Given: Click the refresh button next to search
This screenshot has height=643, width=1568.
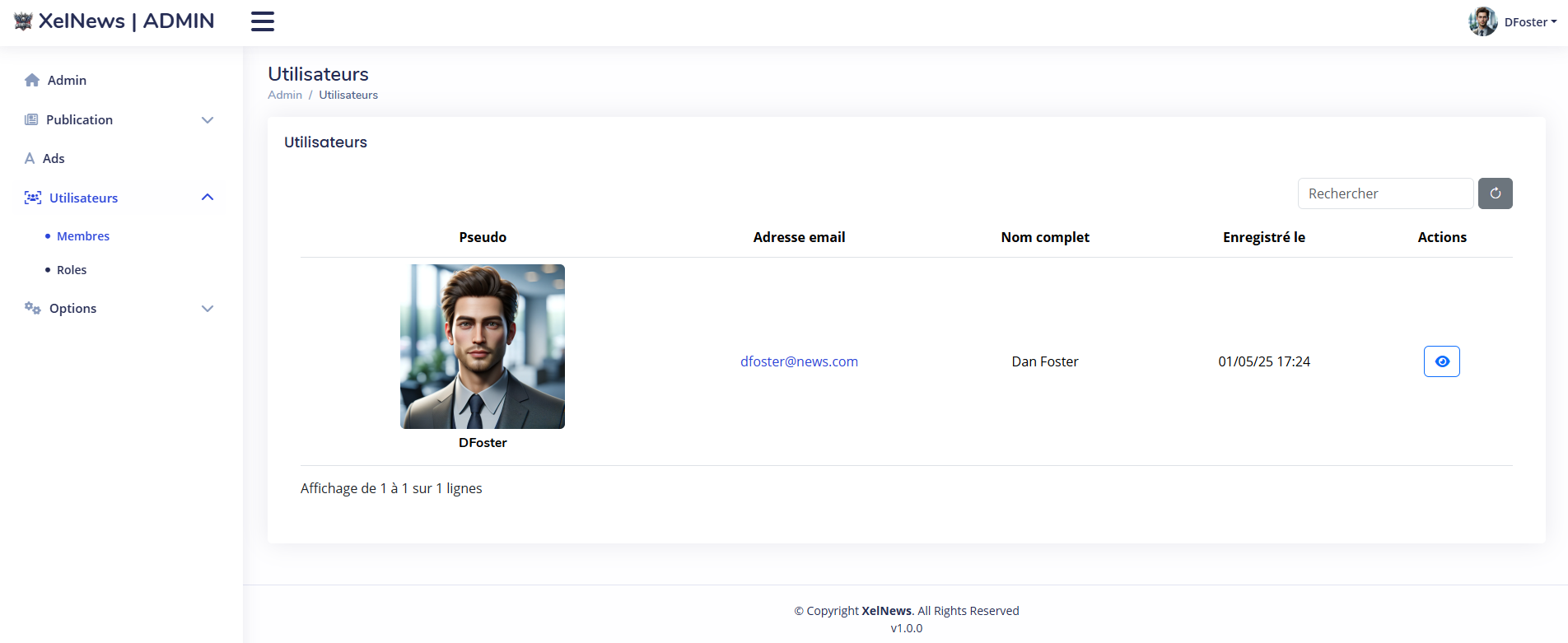Looking at the screenshot, I should 1496,193.
